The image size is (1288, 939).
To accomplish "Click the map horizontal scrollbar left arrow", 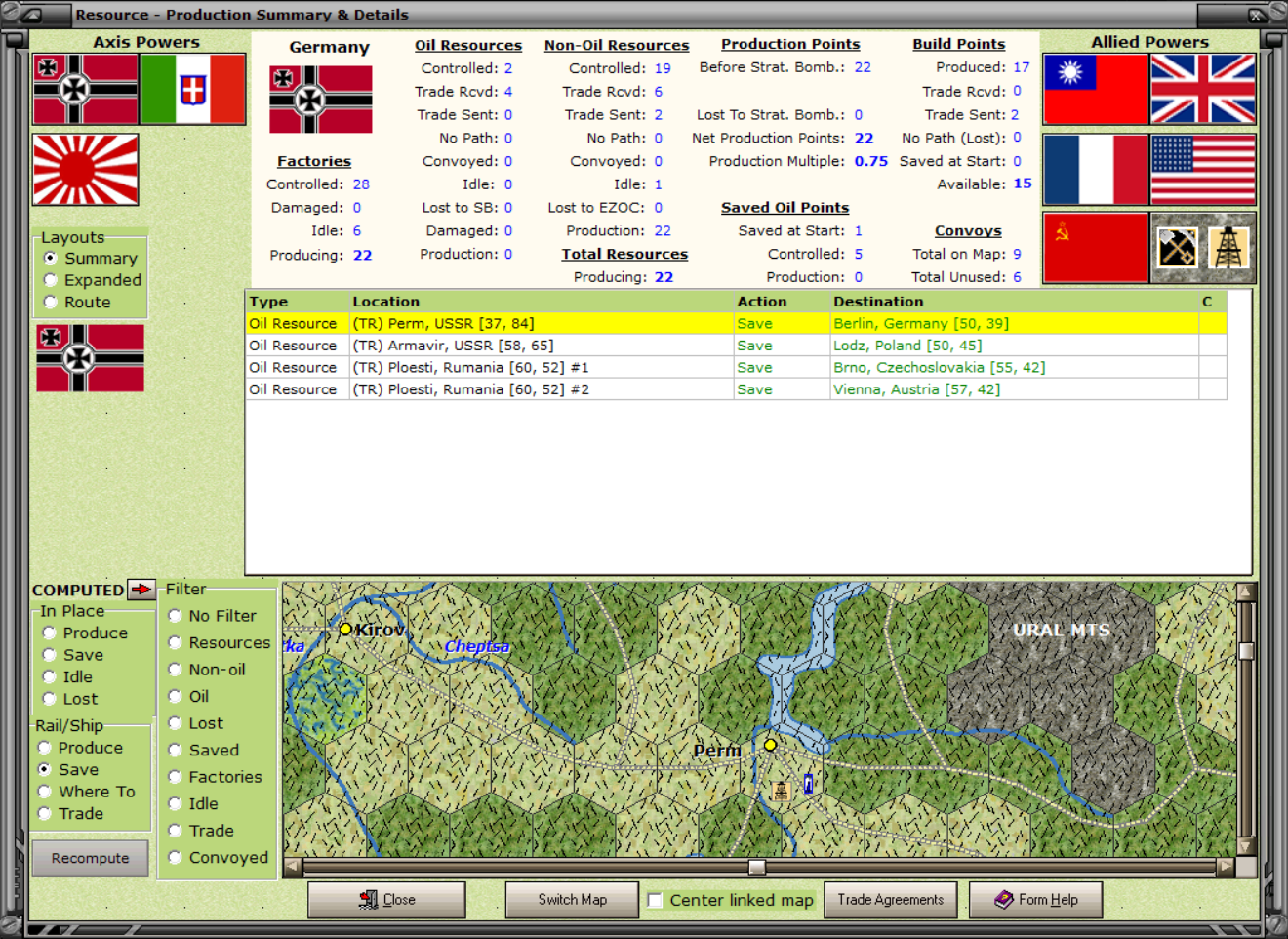I will (x=293, y=867).
